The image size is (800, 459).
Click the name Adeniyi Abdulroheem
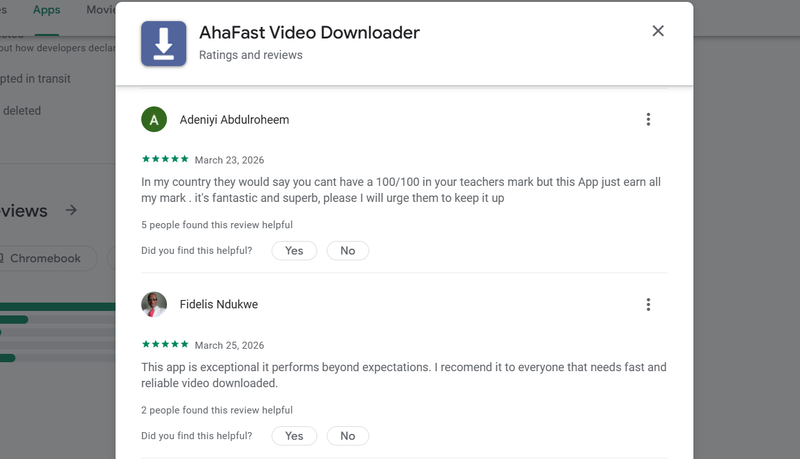234,119
